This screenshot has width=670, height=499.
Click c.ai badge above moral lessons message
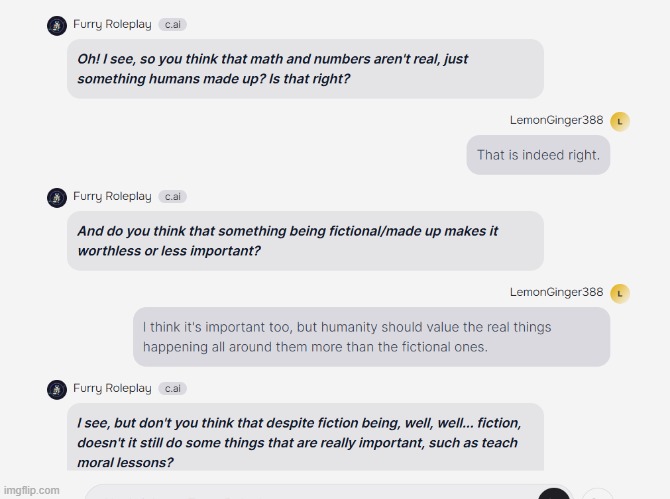tap(173, 388)
